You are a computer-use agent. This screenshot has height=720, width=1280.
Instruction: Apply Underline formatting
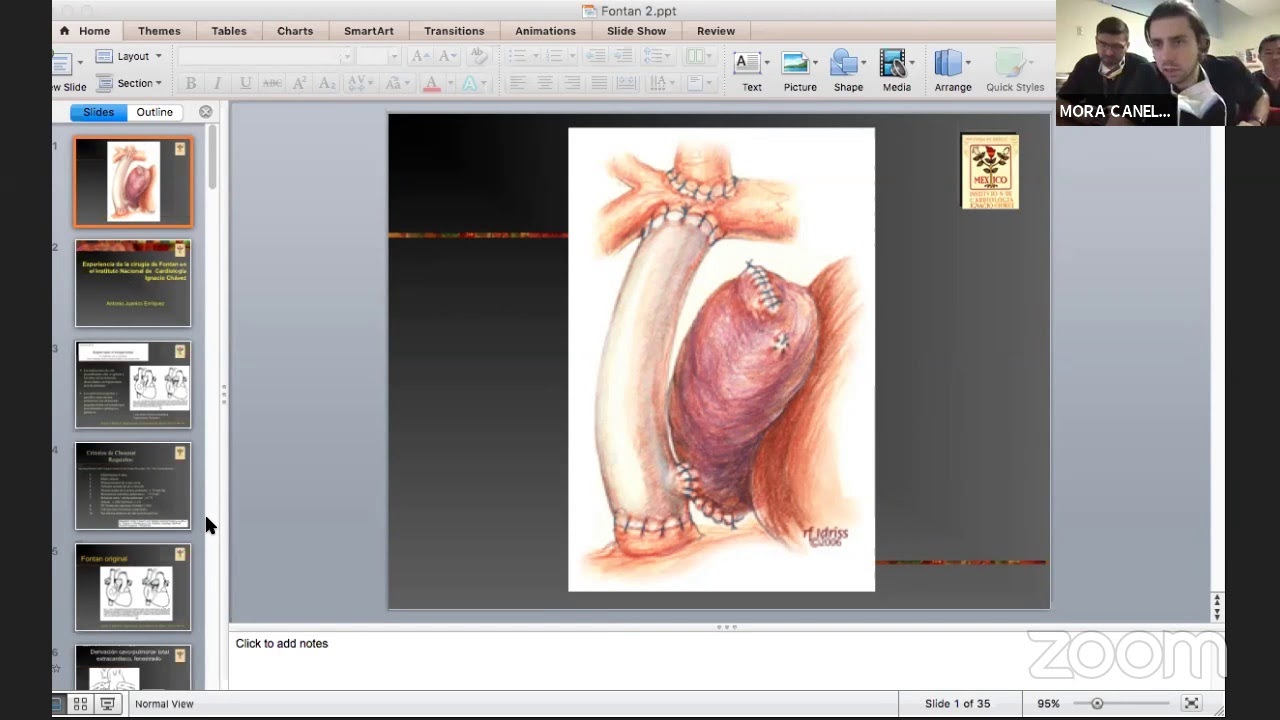point(245,83)
